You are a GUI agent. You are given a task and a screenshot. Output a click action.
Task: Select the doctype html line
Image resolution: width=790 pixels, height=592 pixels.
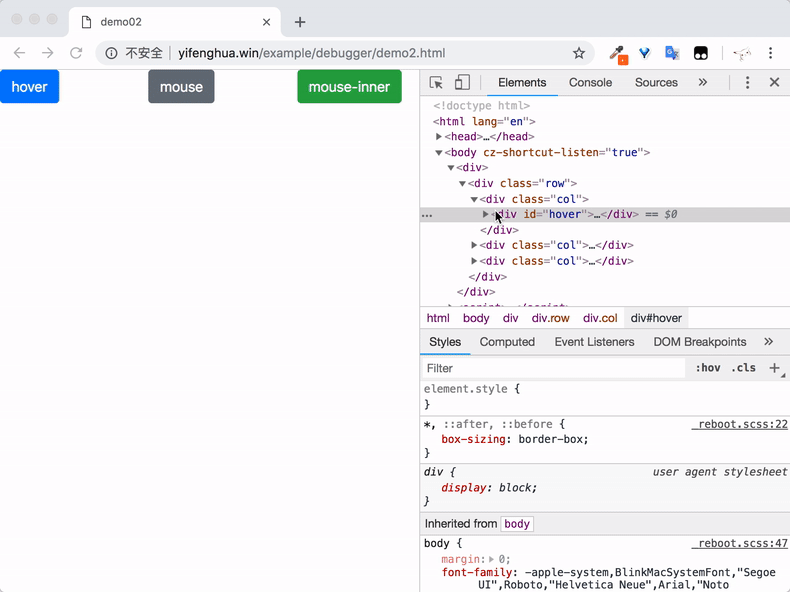pos(481,106)
